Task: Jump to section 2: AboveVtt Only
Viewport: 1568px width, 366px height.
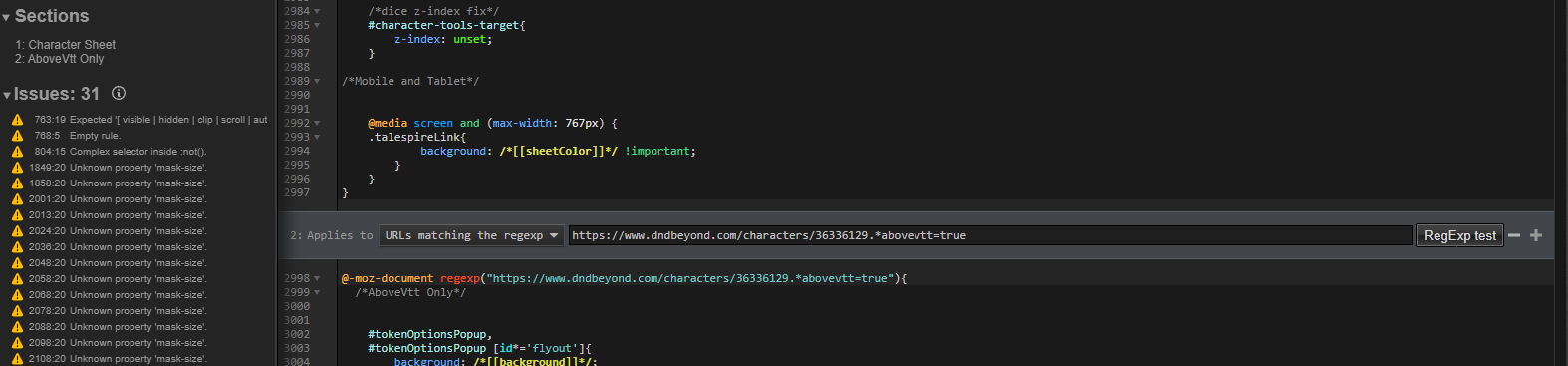Action: (59, 59)
